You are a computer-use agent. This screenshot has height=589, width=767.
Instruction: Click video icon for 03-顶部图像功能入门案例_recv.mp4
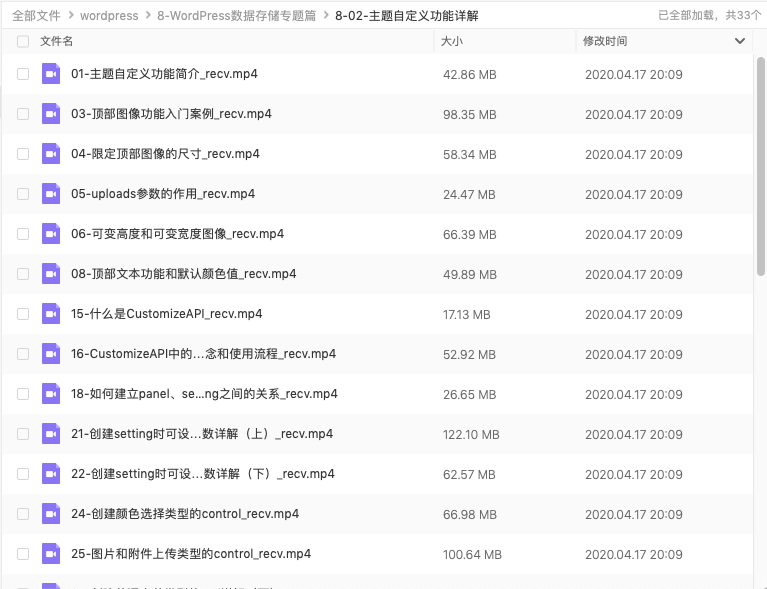pyautogui.click(x=51, y=114)
